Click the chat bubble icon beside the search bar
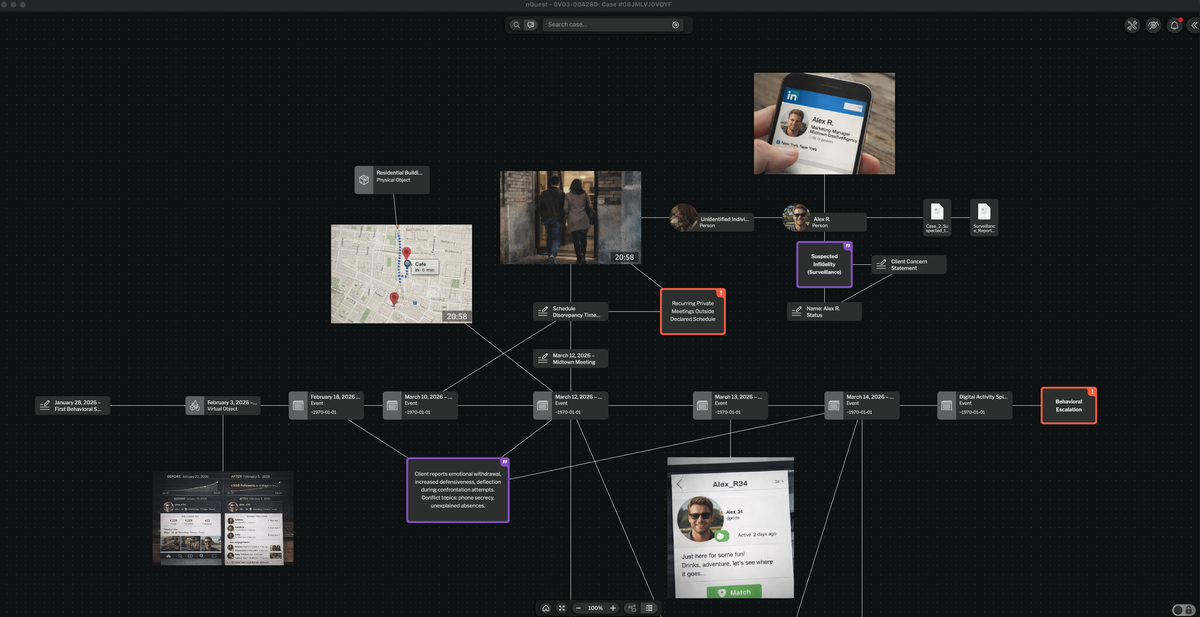Viewport: 1200px width, 617px height. click(x=531, y=24)
